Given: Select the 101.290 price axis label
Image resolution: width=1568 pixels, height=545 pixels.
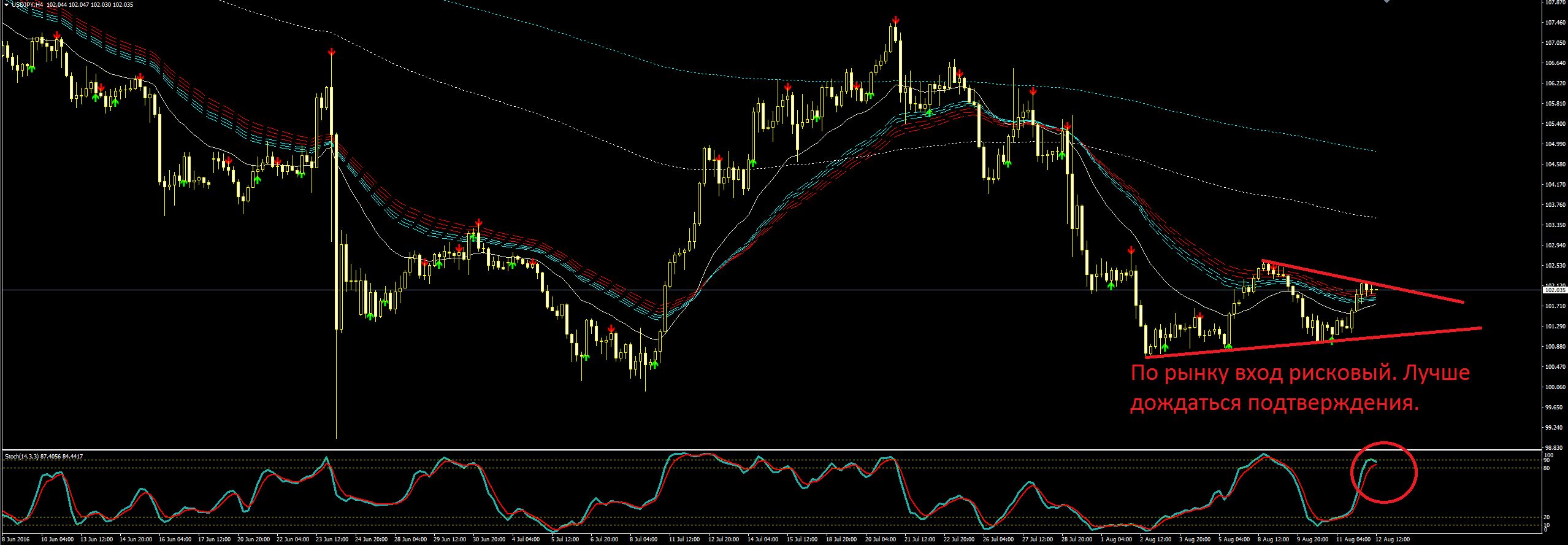Looking at the screenshot, I should pyautogui.click(x=1555, y=327).
